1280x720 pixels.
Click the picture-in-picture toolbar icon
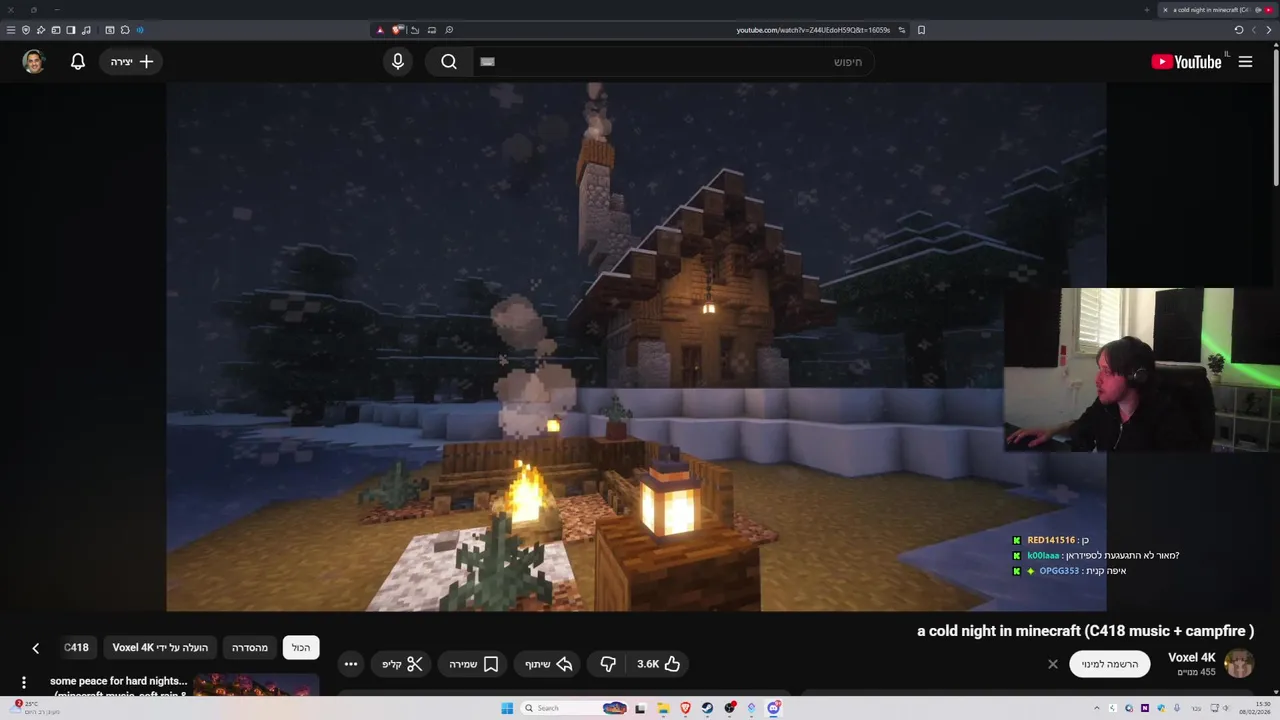(432, 30)
